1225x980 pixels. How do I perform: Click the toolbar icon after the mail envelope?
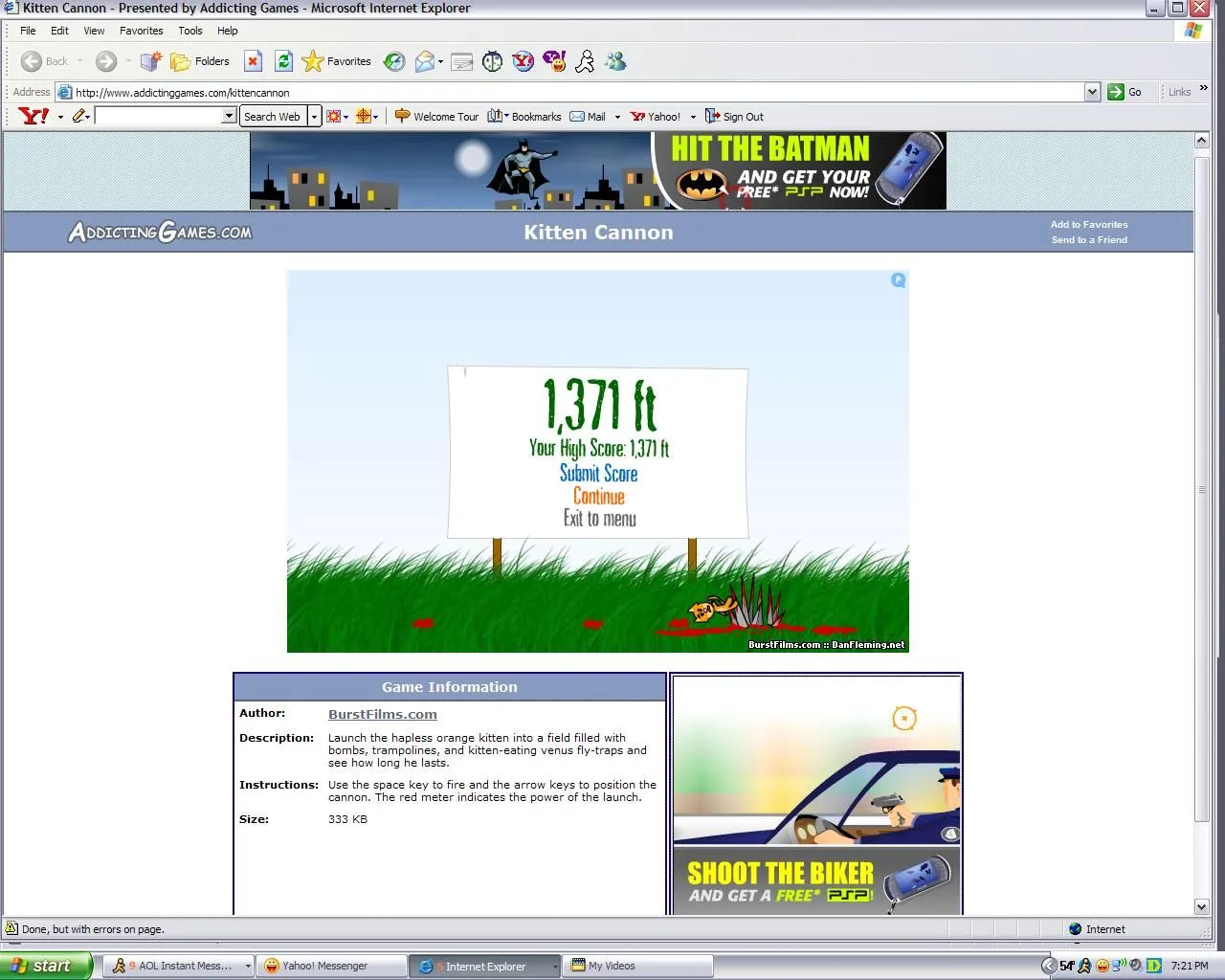pos(462,61)
